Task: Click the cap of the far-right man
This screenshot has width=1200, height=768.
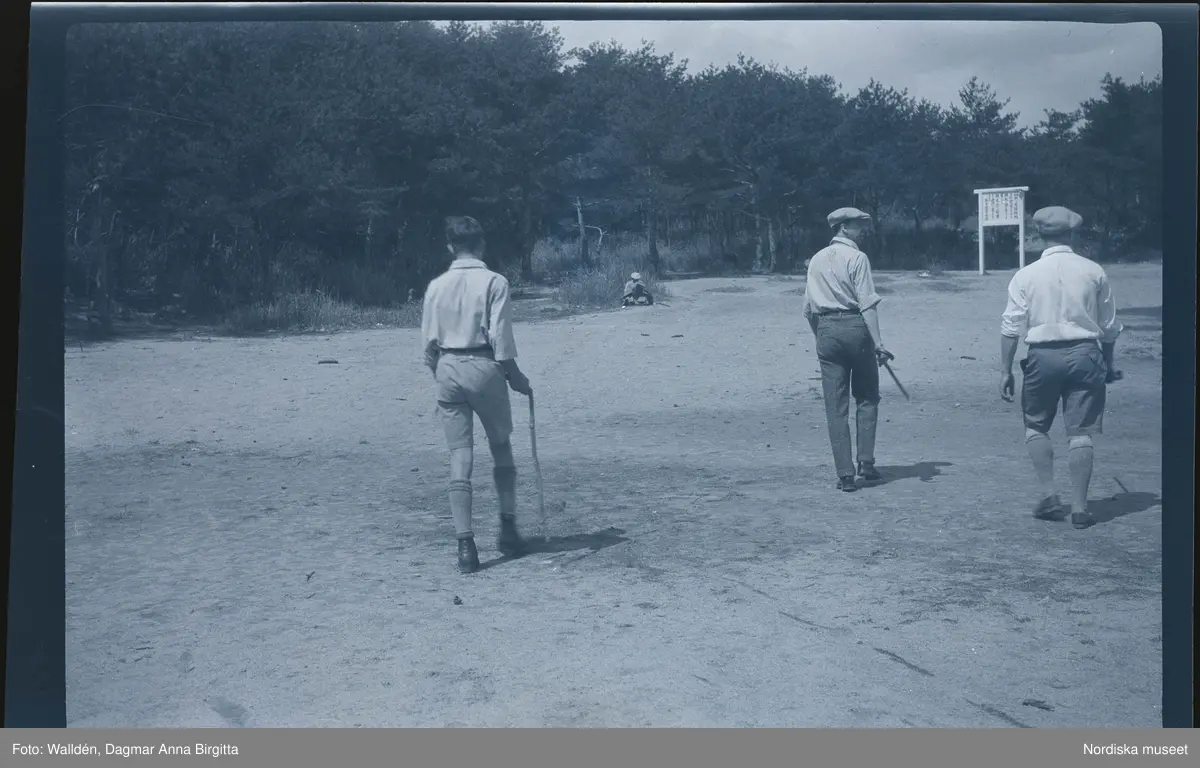Action: [1056, 217]
